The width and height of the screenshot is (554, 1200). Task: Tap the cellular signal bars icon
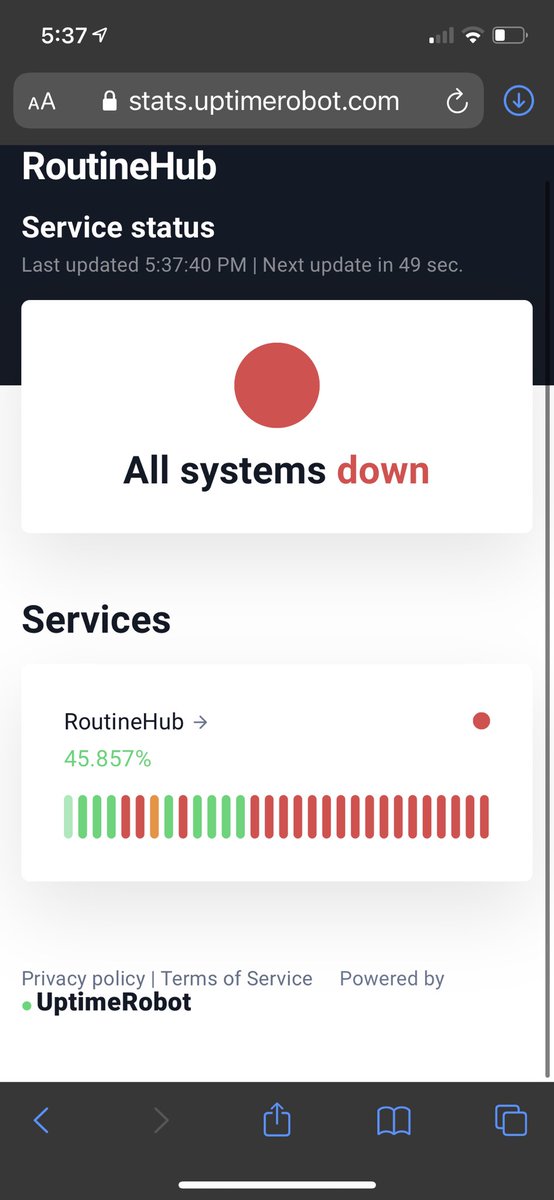point(440,37)
